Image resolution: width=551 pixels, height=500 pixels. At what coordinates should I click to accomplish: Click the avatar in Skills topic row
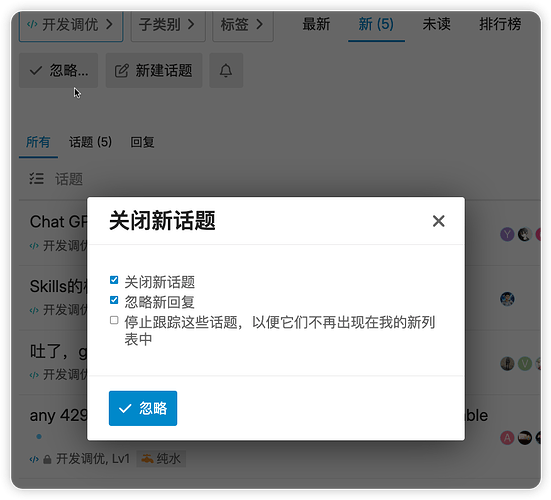pos(507,299)
